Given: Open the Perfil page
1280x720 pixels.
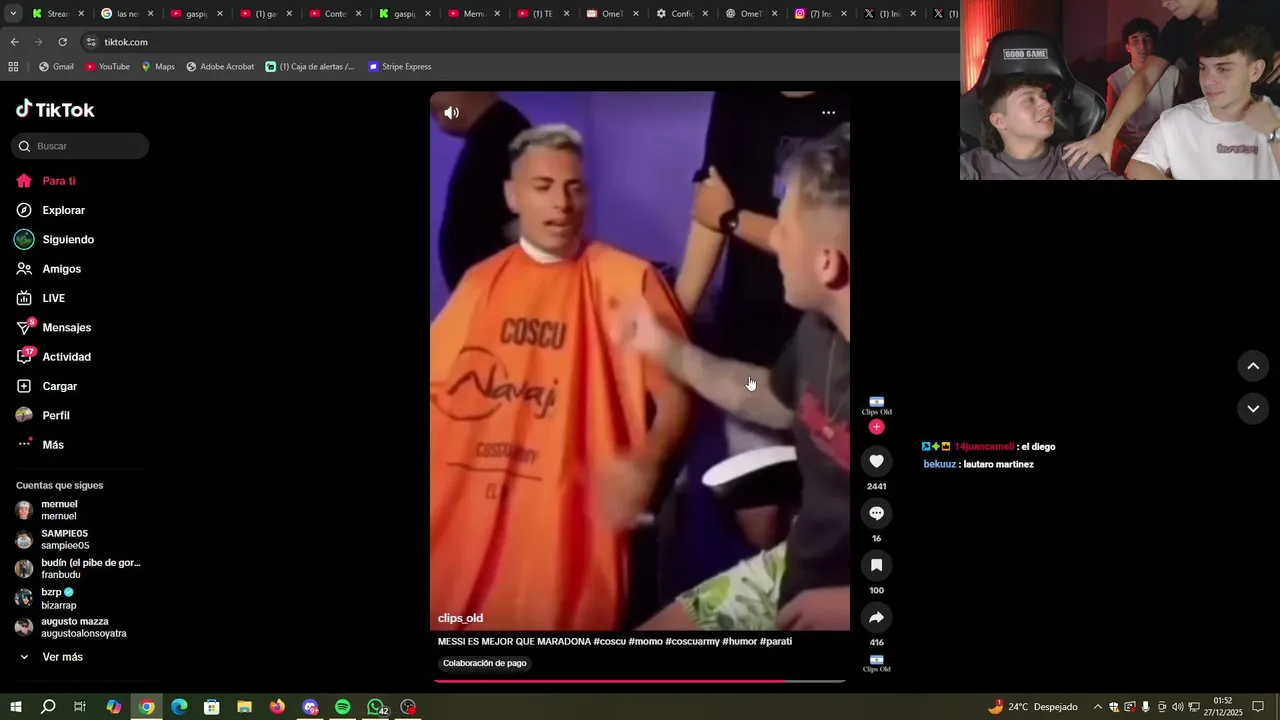Looking at the screenshot, I should pos(43,415).
